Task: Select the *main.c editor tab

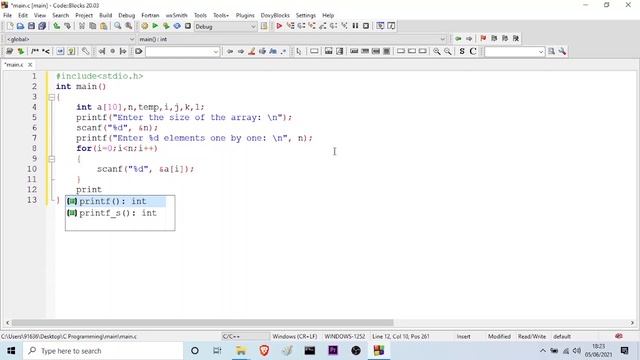Action: tap(14, 64)
